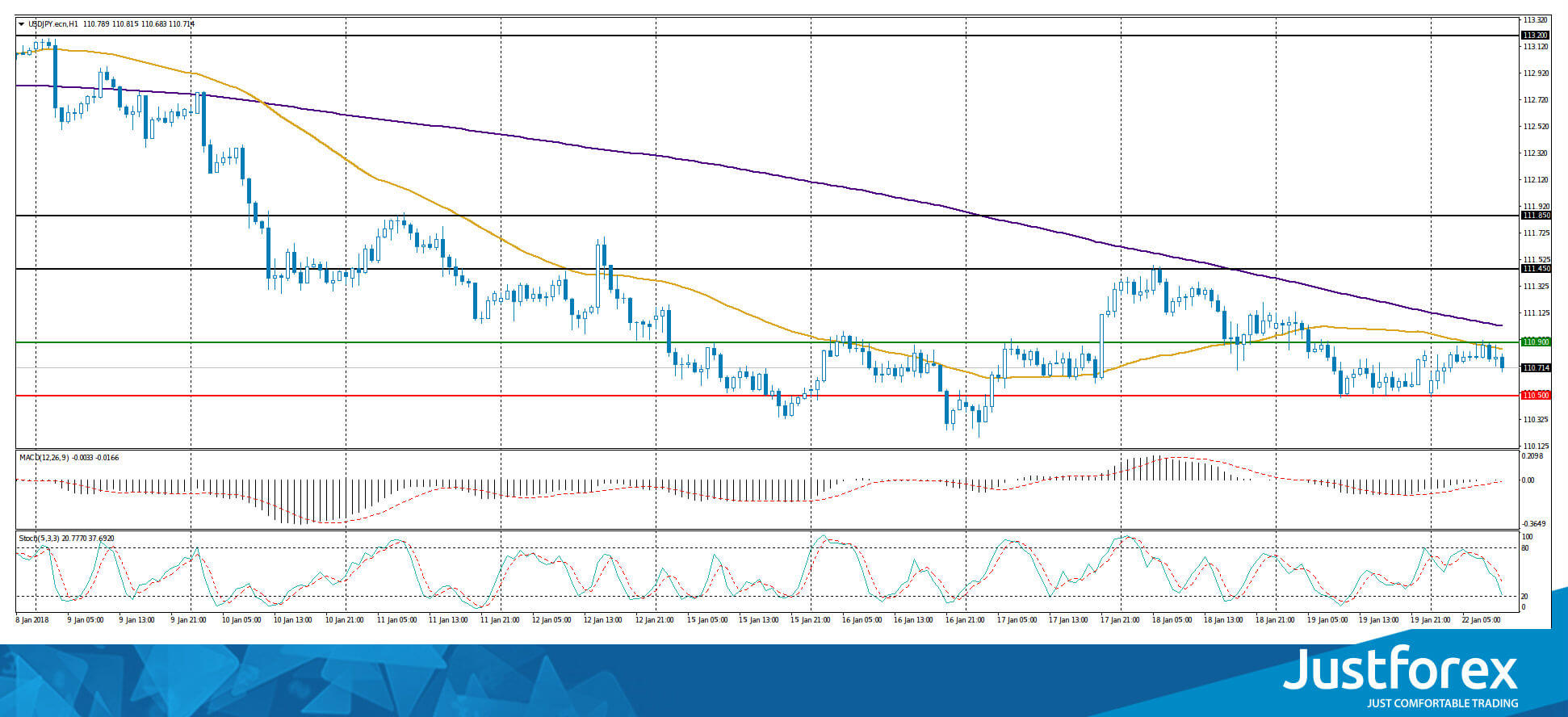Click the MACD(12,26,9) indicator label
Viewport: 1568px width, 717px height.
[45, 458]
